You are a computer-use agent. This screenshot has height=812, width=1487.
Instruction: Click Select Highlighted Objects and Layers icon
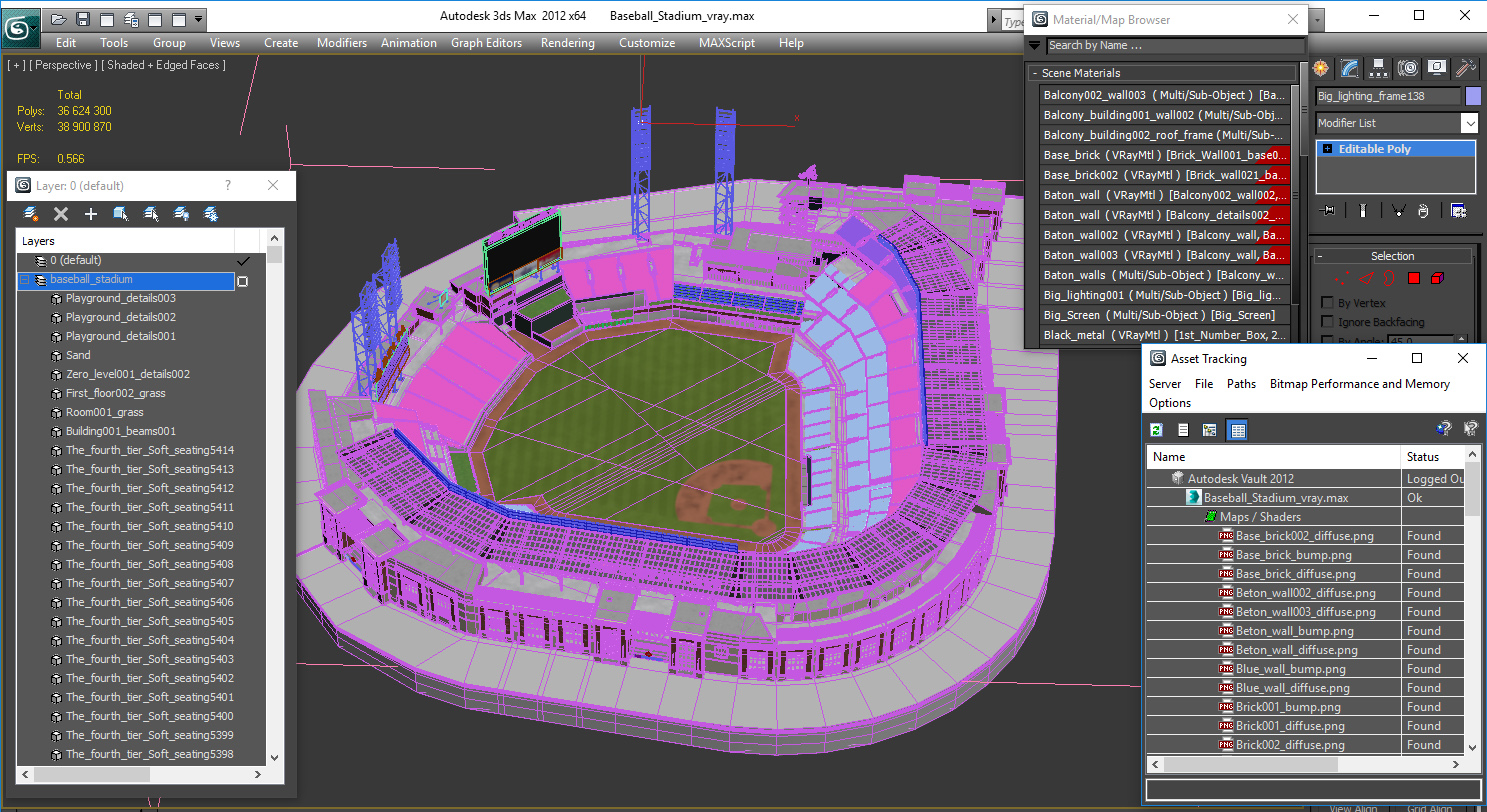coord(121,213)
